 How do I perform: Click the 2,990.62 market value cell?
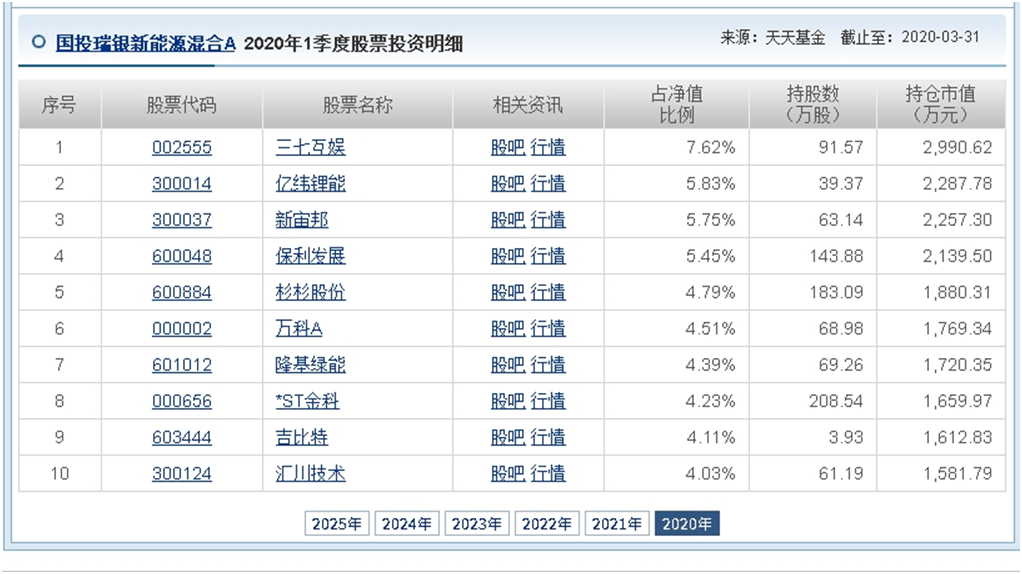(941, 147)
